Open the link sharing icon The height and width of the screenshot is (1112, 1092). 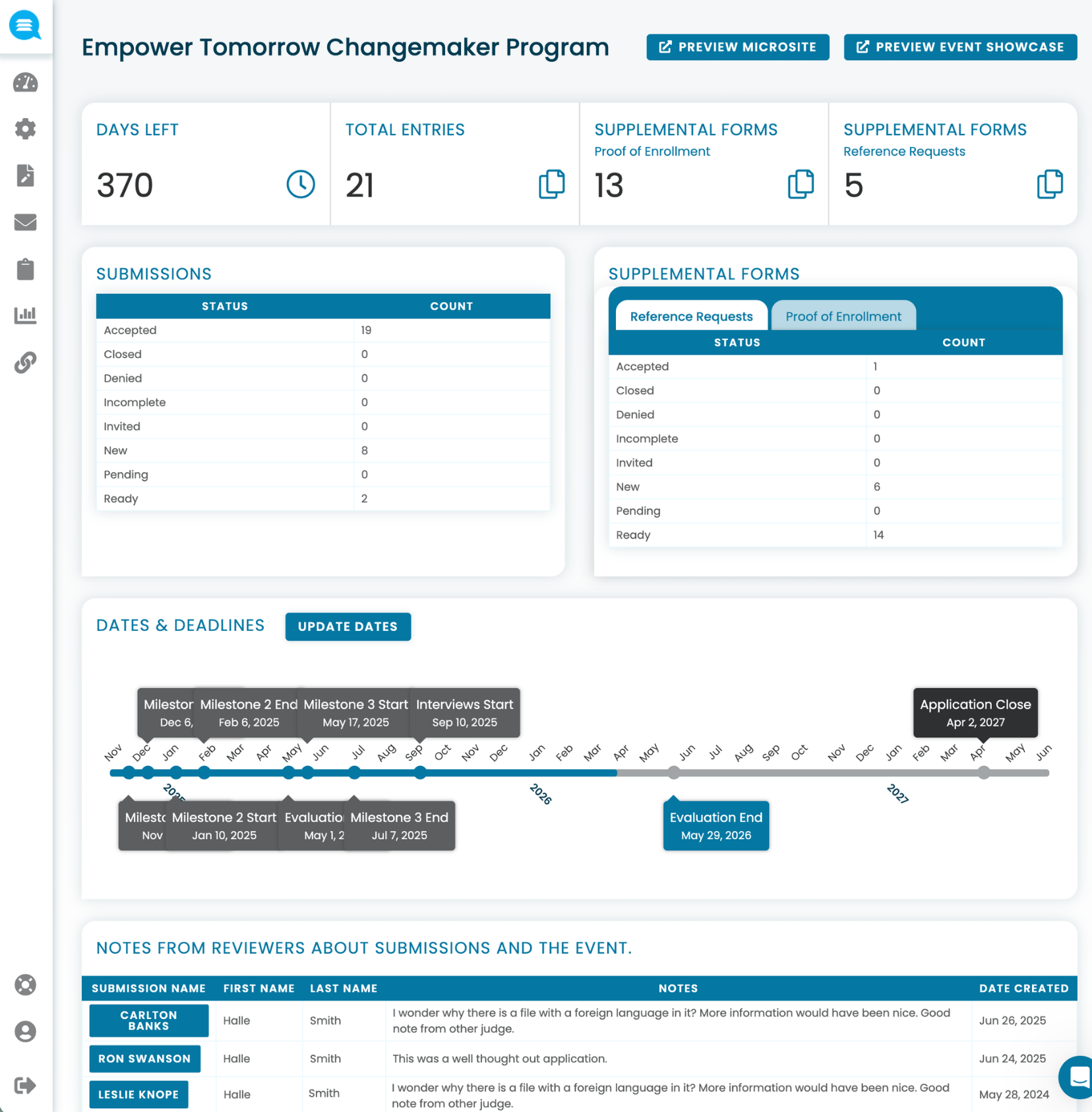25,363
